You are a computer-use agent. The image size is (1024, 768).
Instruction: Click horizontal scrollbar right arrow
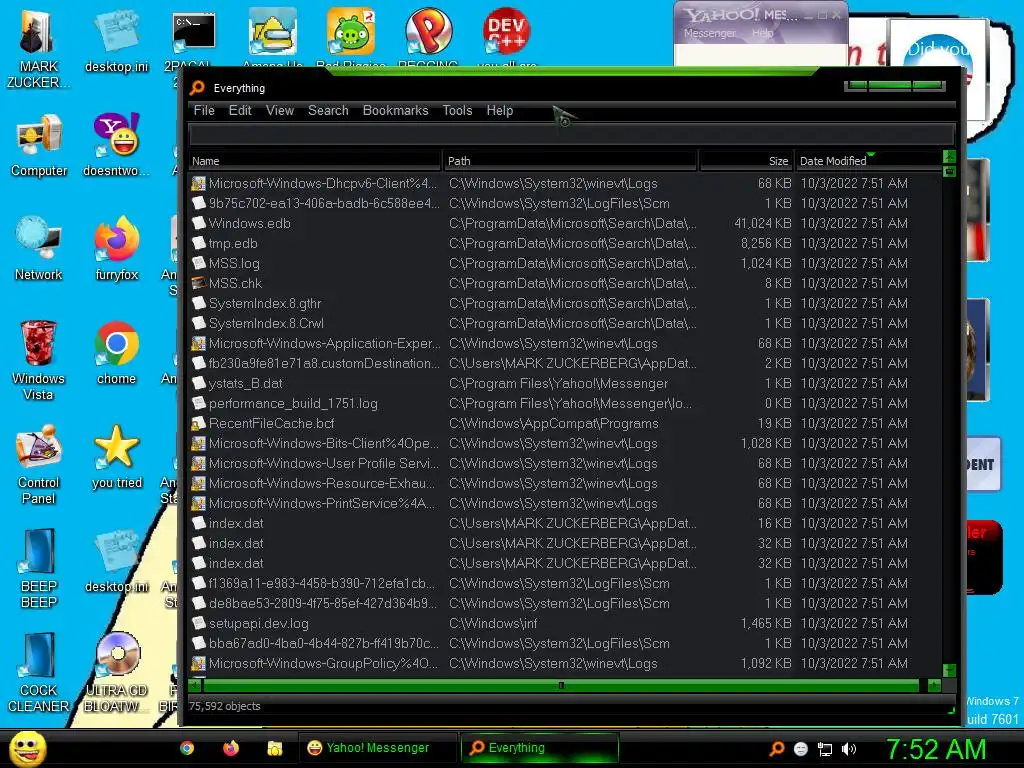(934, 686)
